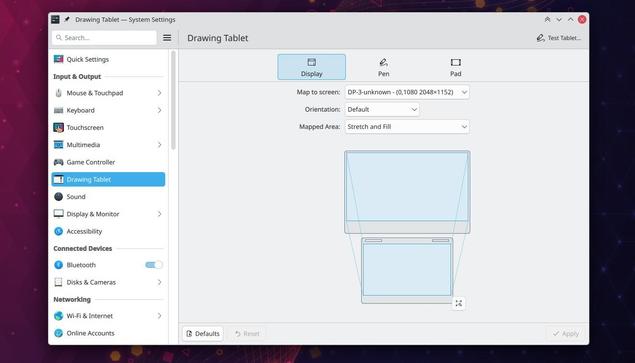Screen dimensions: 635x363
Task: Open the Mapped Area dropdown
Action: (x=407, y=127)
